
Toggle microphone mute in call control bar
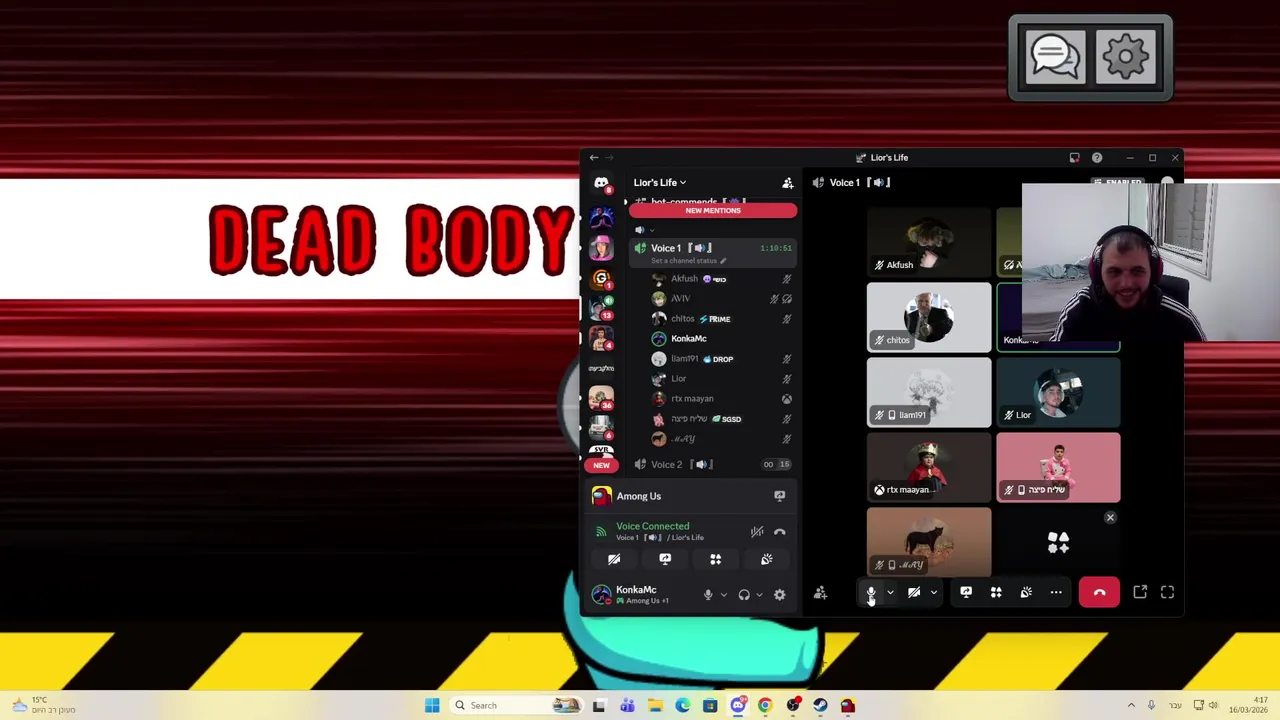(x=871, y=592)
